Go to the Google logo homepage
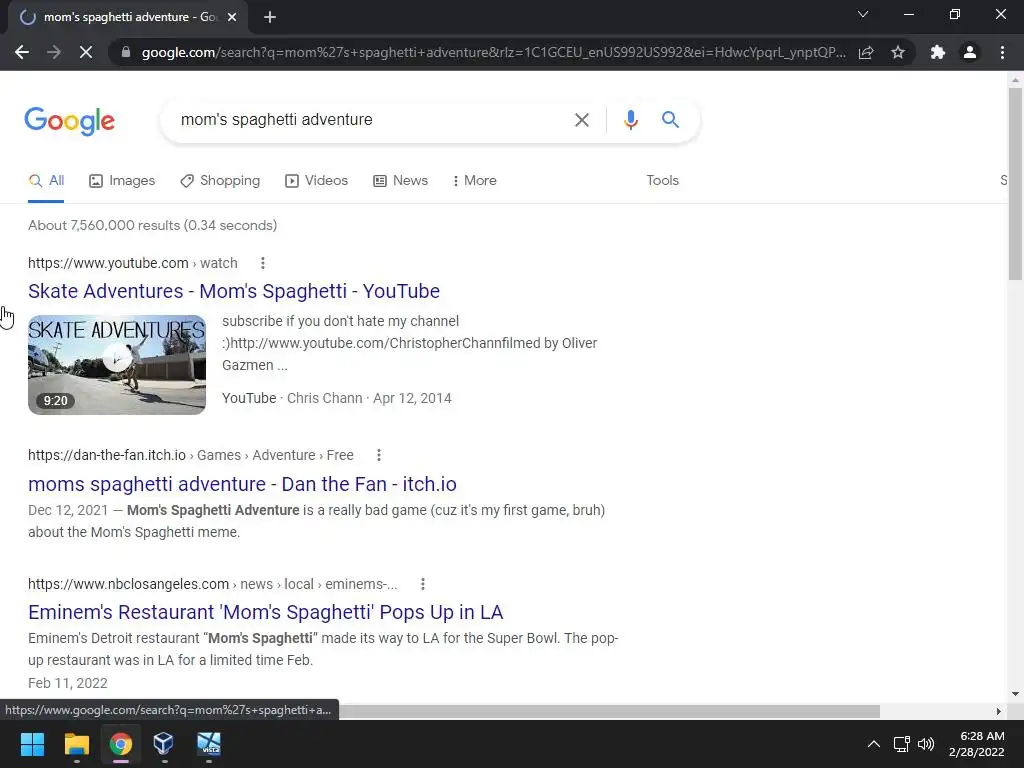The width and height of the screenshot is (1024, 768). (69, 121)
